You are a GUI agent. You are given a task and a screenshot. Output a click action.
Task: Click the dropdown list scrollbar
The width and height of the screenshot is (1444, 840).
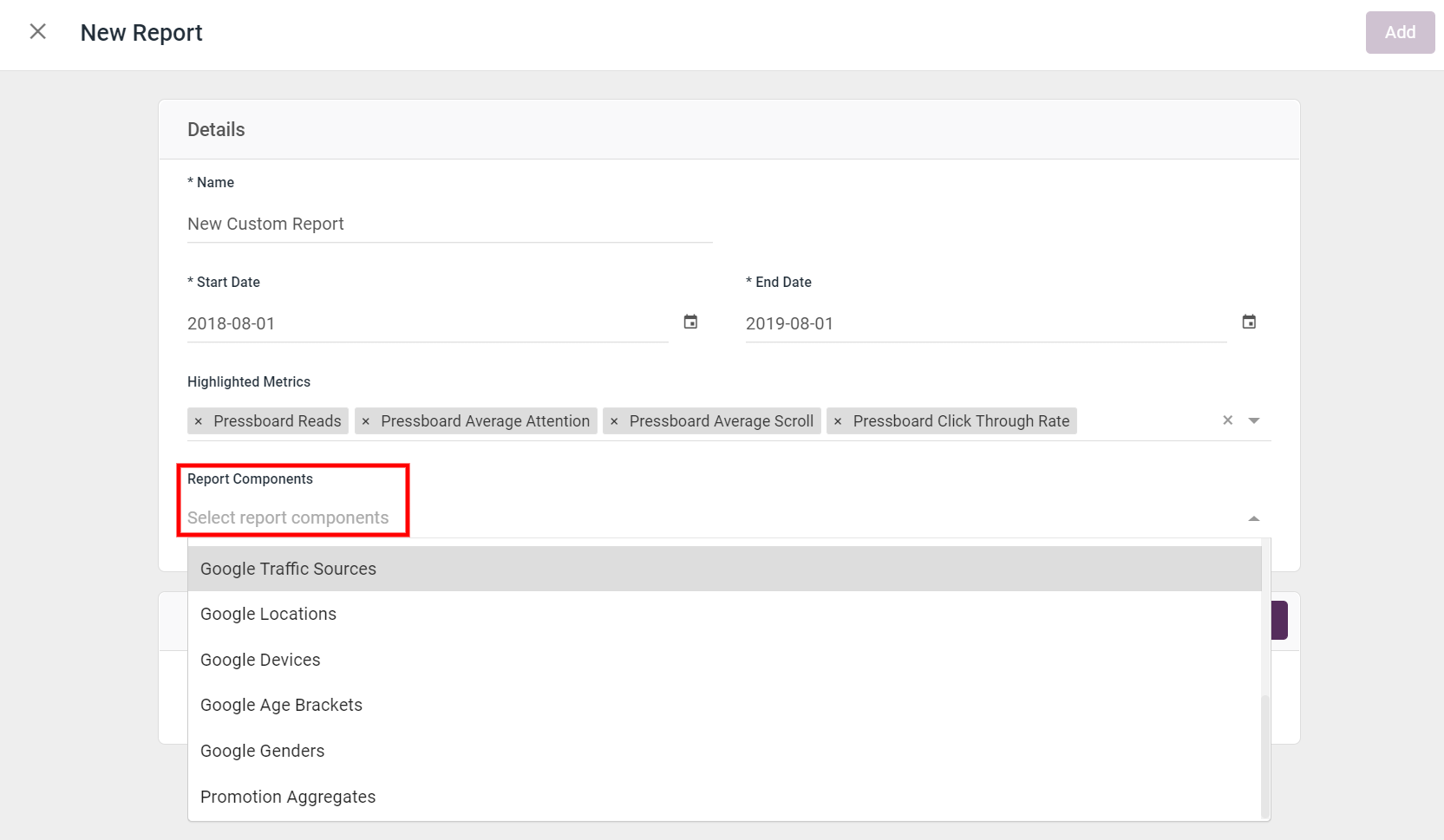pyautogui.click(x=1265, y=755)
